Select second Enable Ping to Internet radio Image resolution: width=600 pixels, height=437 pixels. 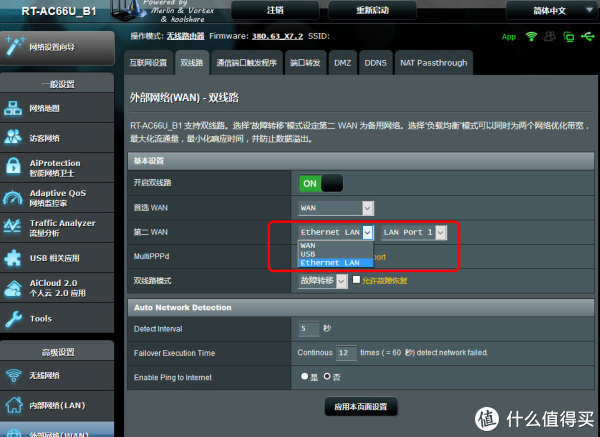click(327, 377)
